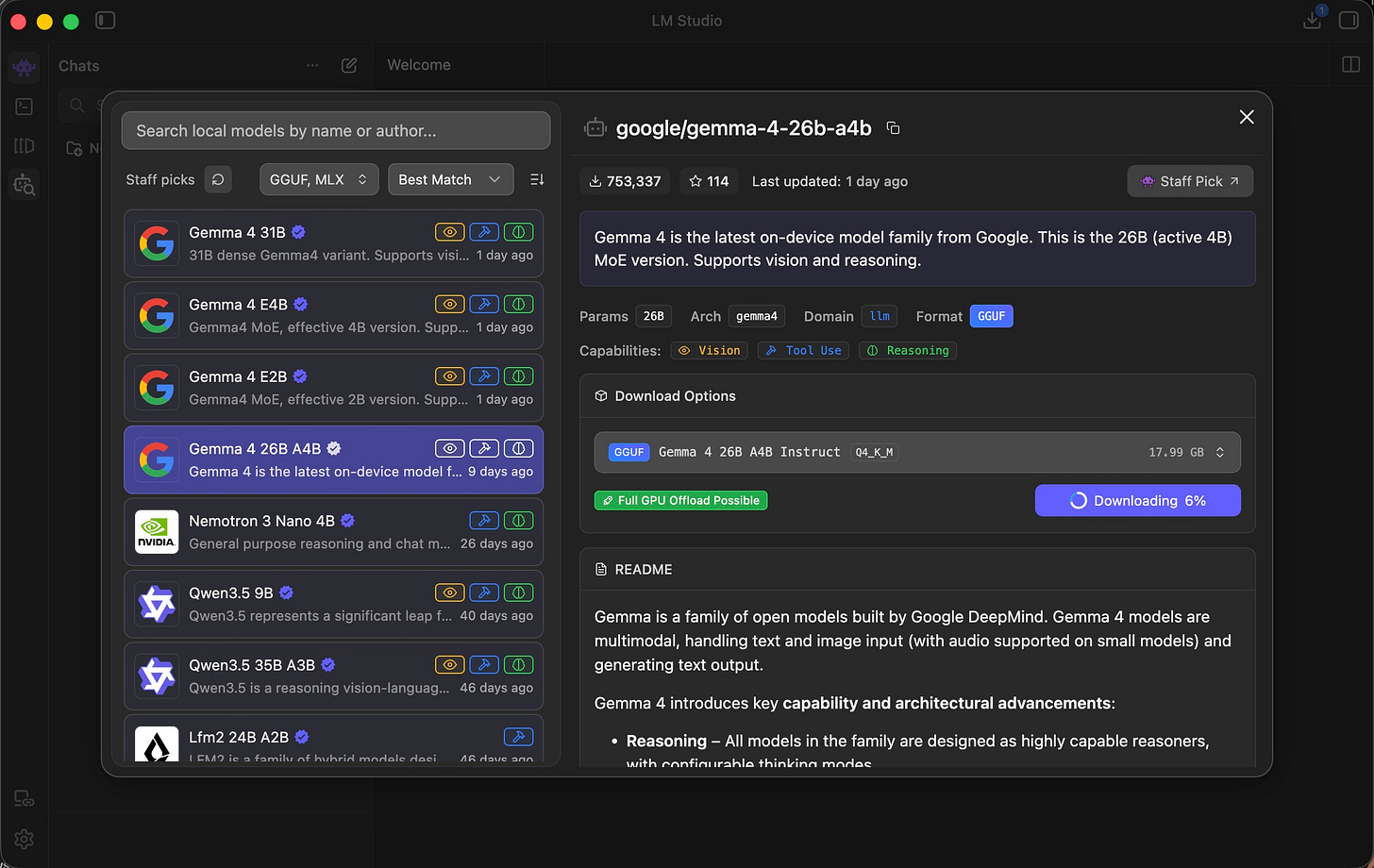Click the 753,337 downloads count badge
Image resolution: width=1374 pixels, height=868 pixels.
pyautogui.click(x=625, y=181)
